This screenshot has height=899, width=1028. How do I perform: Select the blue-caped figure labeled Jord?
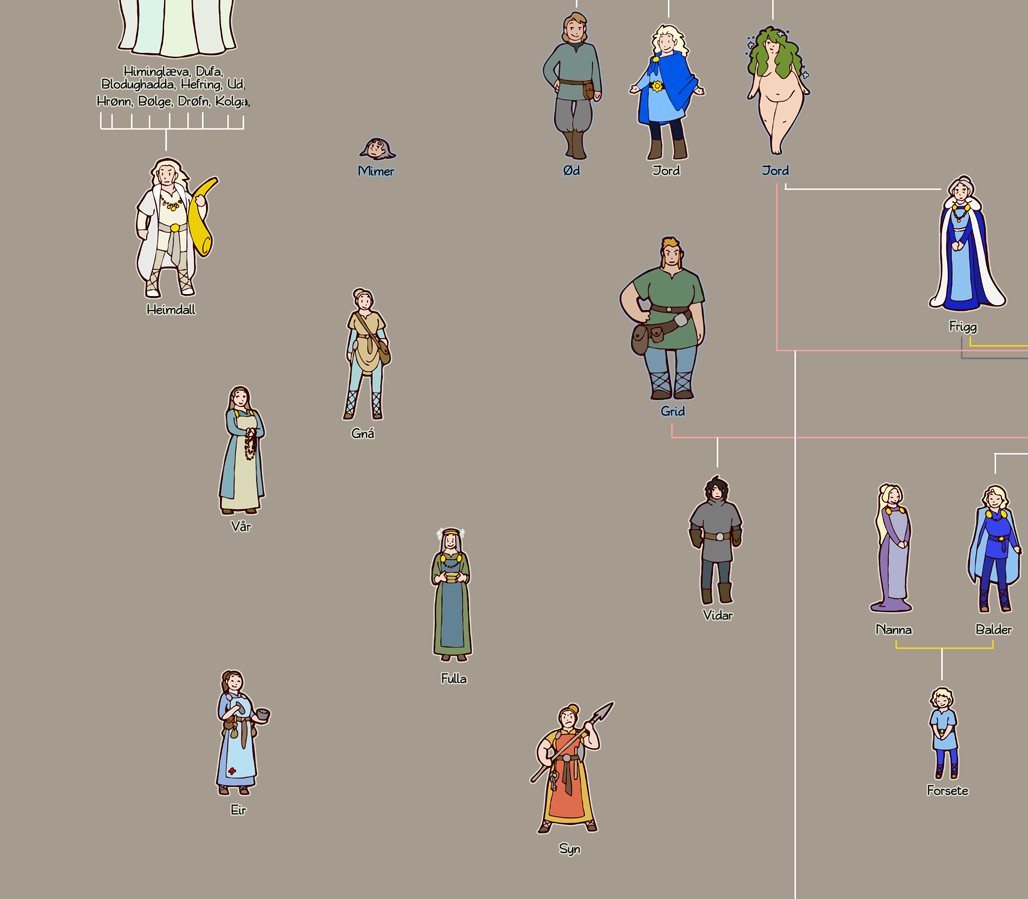[x=666, y=92]
